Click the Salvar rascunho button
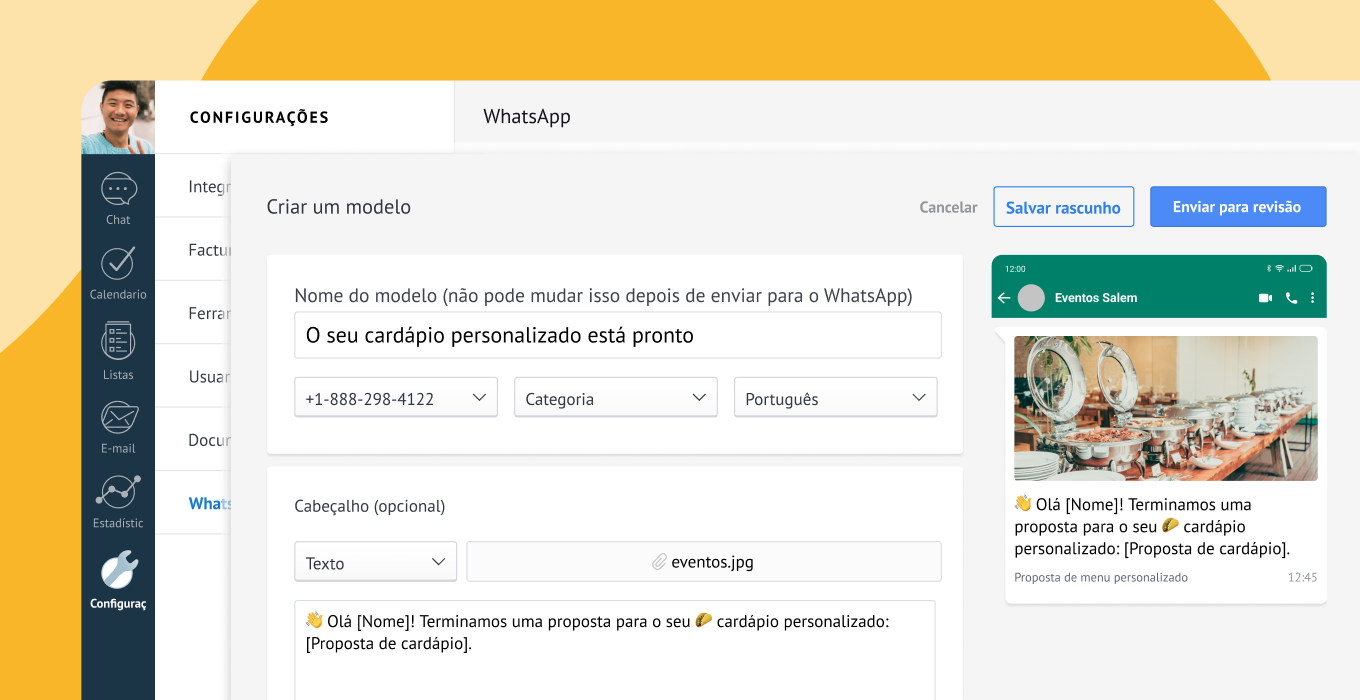 click(1063, 207)
